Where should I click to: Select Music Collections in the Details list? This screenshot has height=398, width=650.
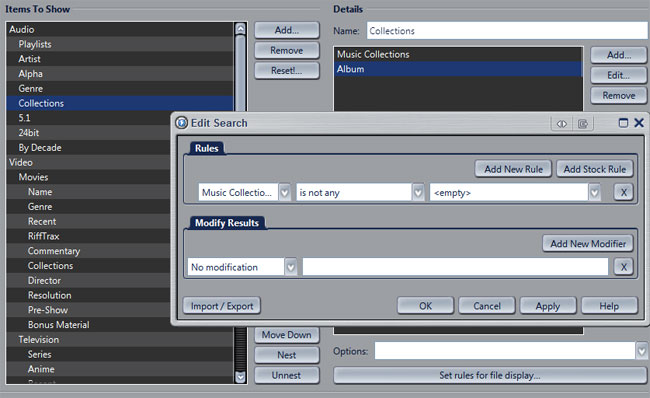tap(458, 54)
